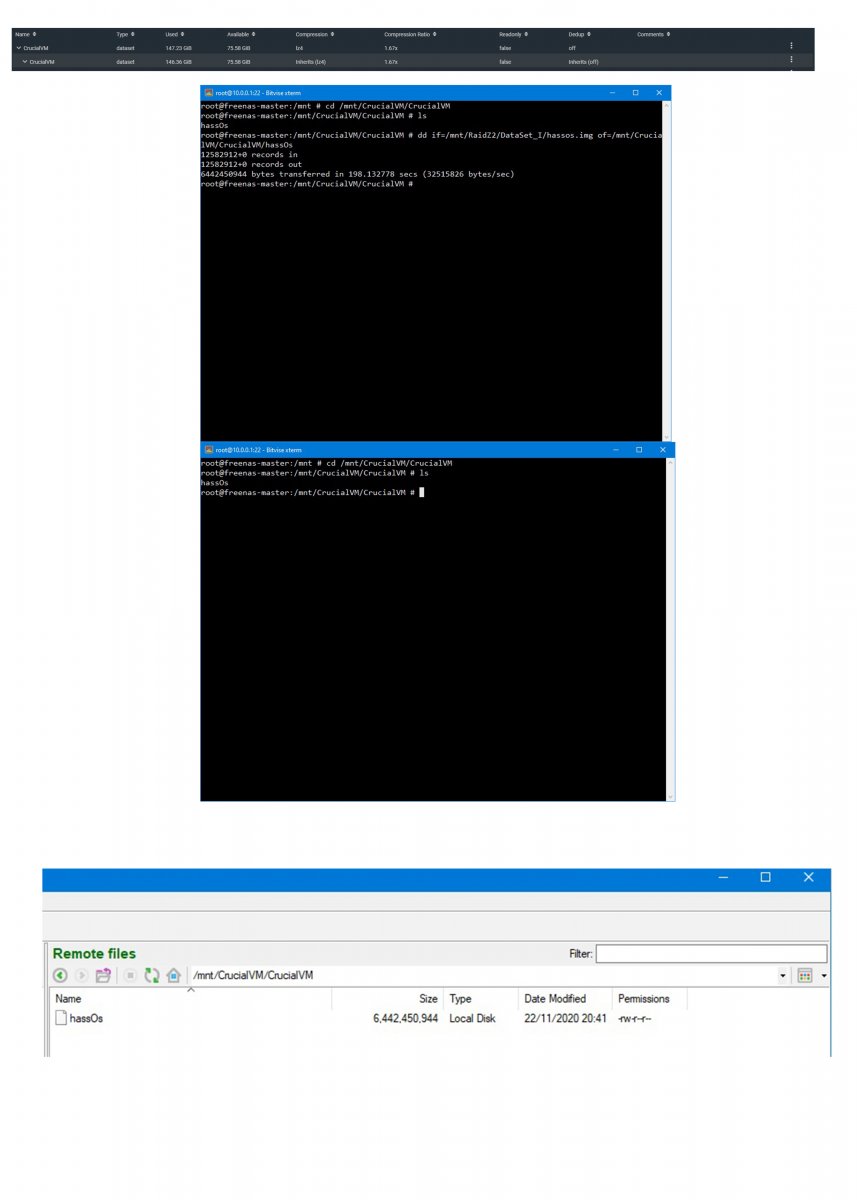Click the upper terminal's vertical scrollbar

click(667, 270)
